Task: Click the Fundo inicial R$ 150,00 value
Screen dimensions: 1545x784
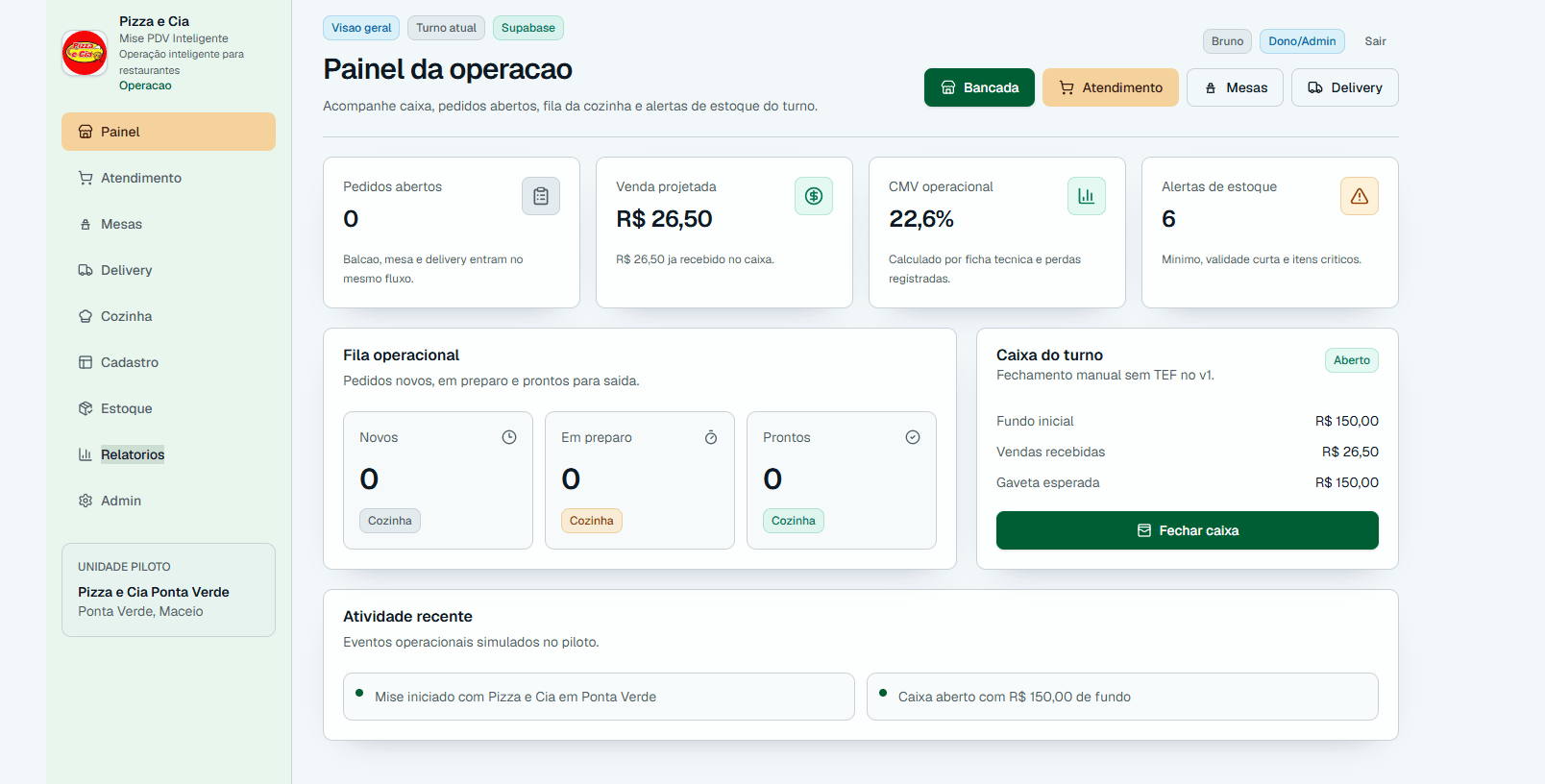Action: tap(1347, 421)
